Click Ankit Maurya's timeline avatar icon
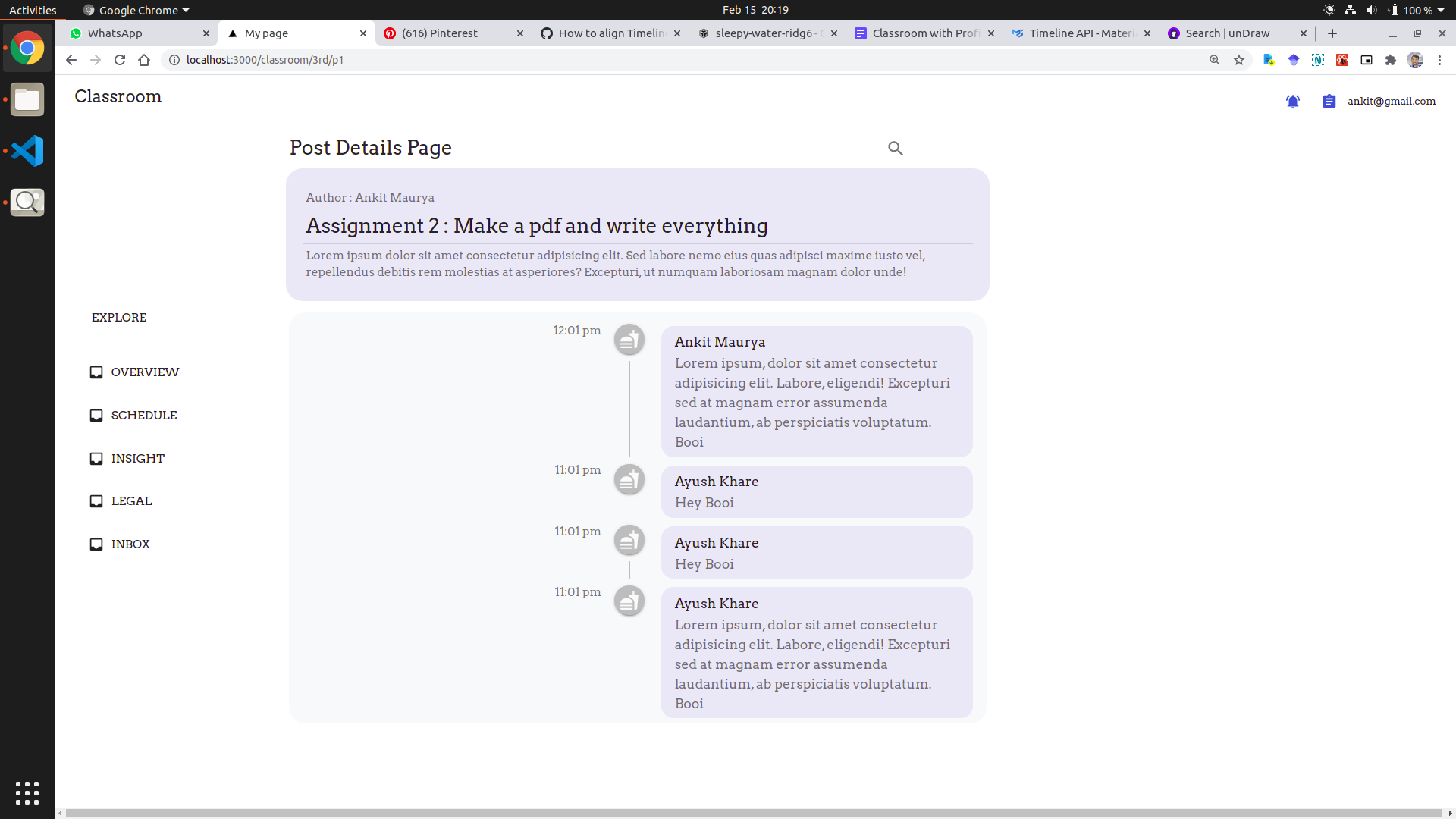This screenshot has width=1456, height=819. click(629, 339)
